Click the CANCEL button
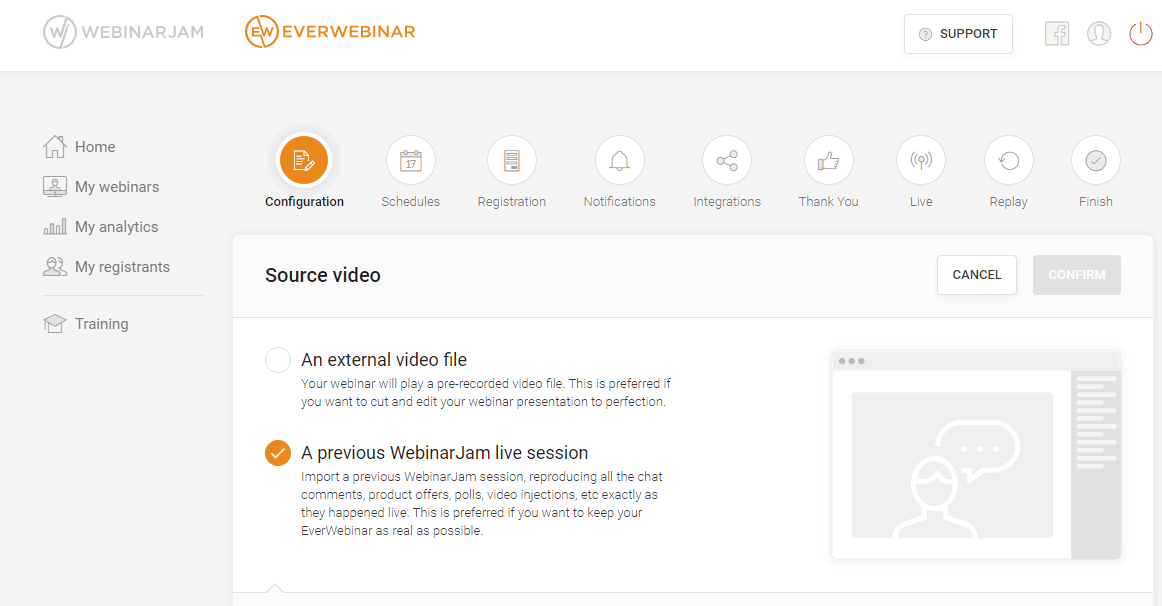1162x606 pixels. click(x=977, y=275)
